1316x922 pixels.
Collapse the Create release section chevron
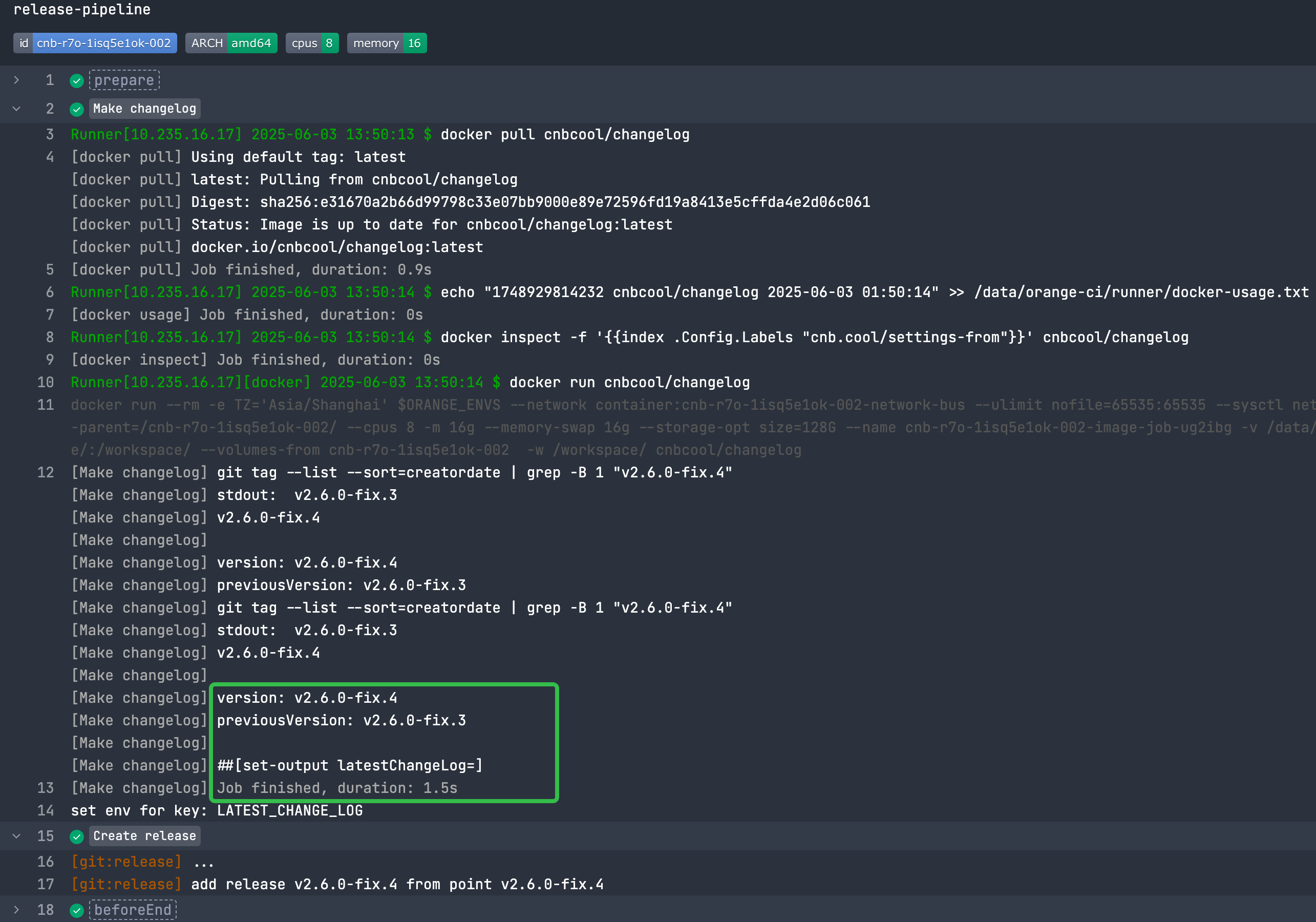16,836
